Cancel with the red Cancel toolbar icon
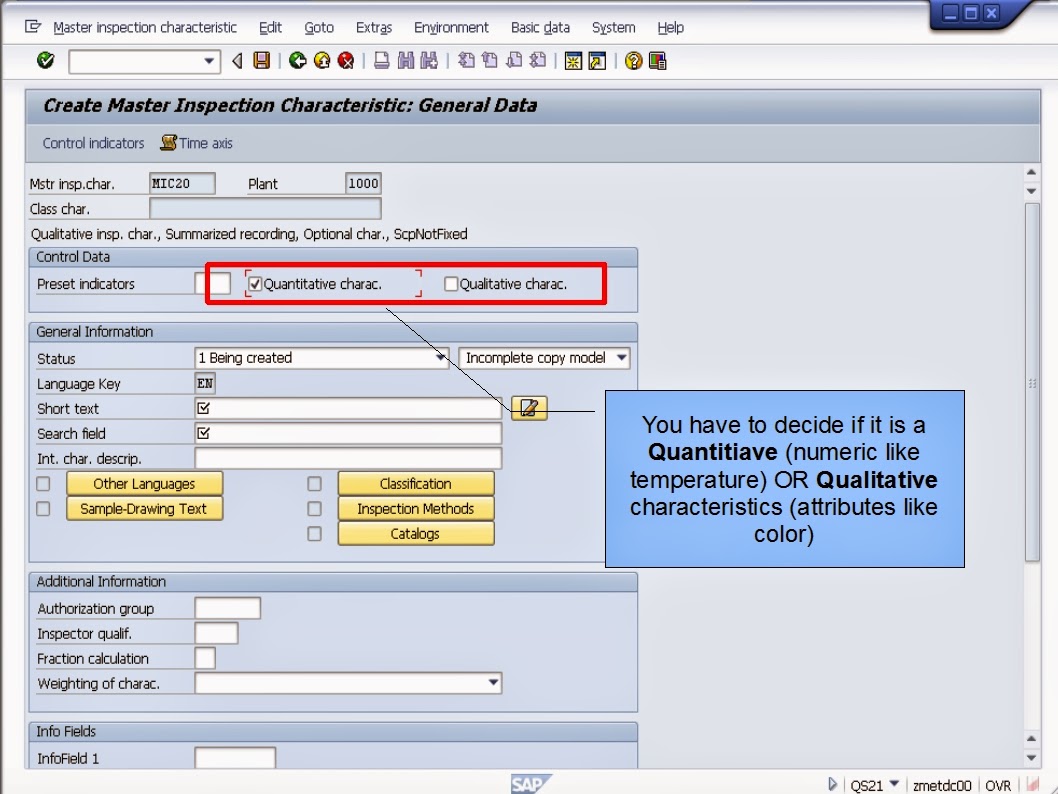Image resolution: width=1058 pixels, height=794 pixels. tap(346, 60)
